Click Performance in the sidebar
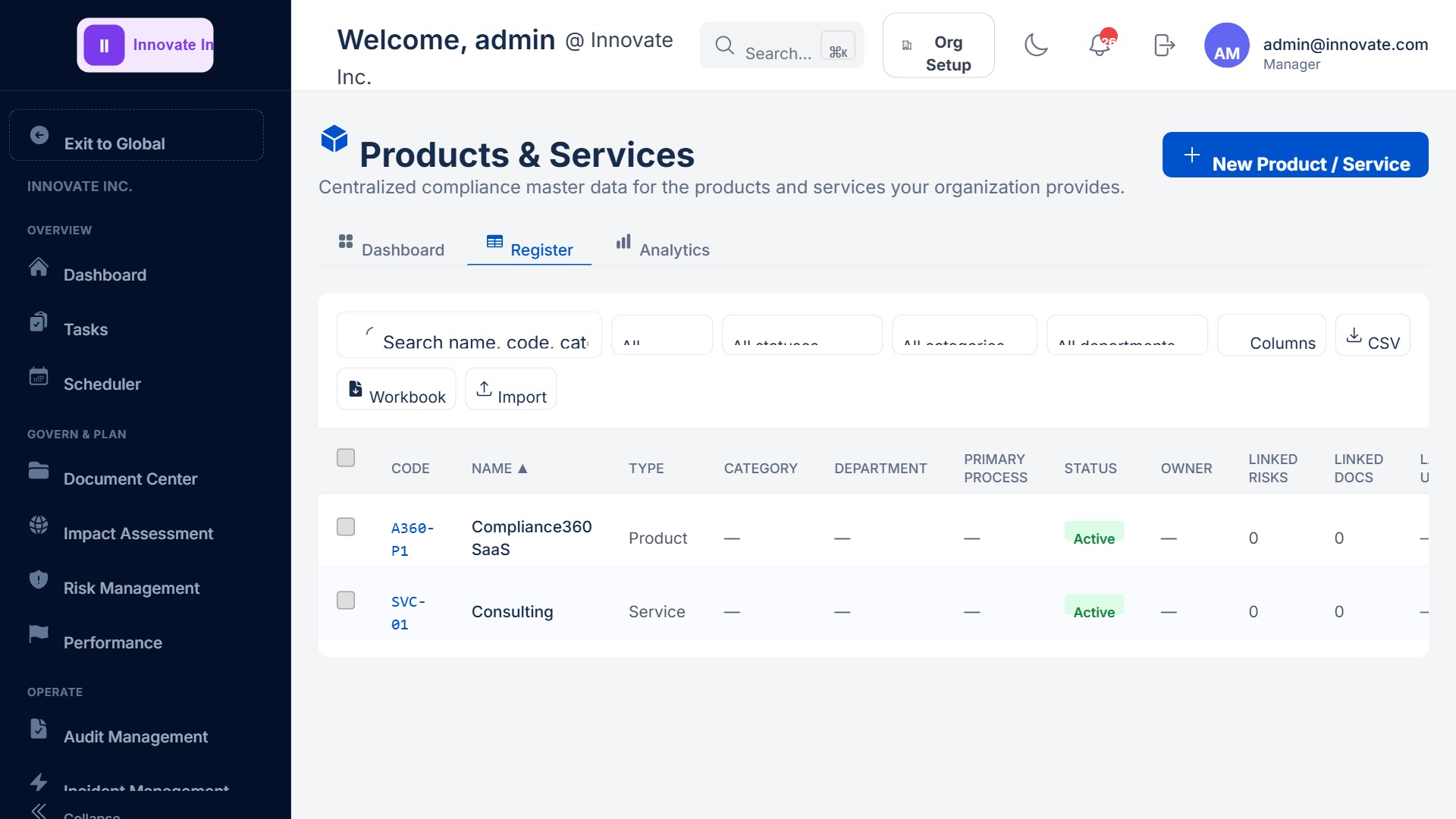 point(113,642)
